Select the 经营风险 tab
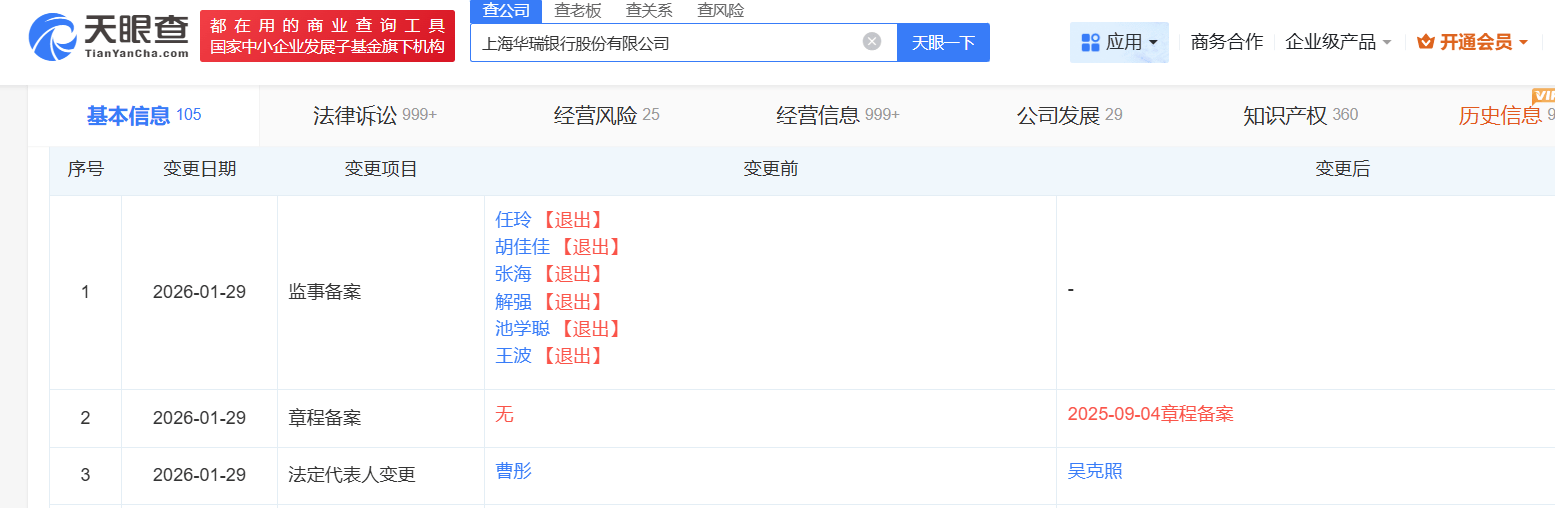This screenshot has height=508, width=1555. (607, 116)
